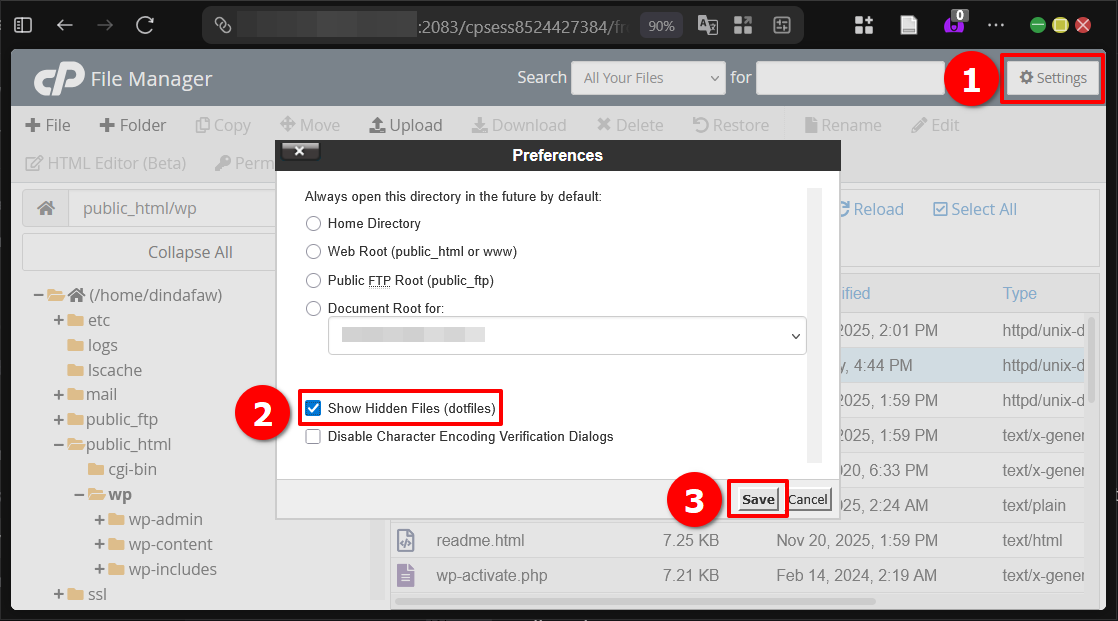Select the Web Root radio button
The height and width of the screenshot is (621, 1118).
[x=313, y=251]
